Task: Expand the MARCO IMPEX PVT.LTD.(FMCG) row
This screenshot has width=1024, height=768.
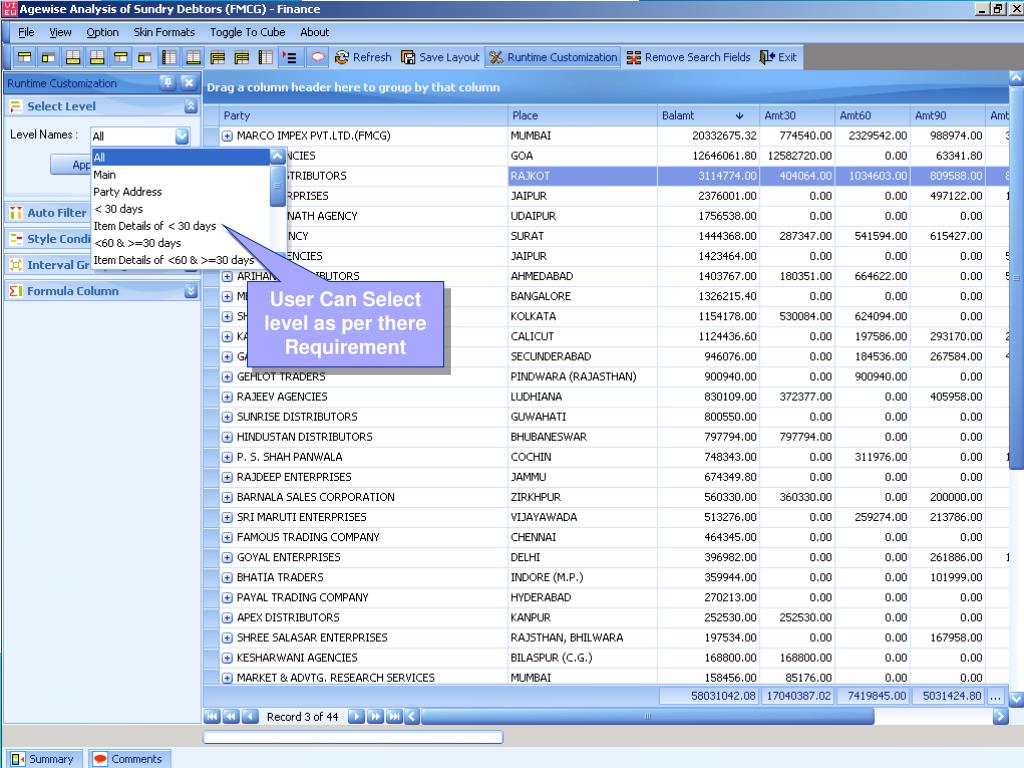Action: 227,136
